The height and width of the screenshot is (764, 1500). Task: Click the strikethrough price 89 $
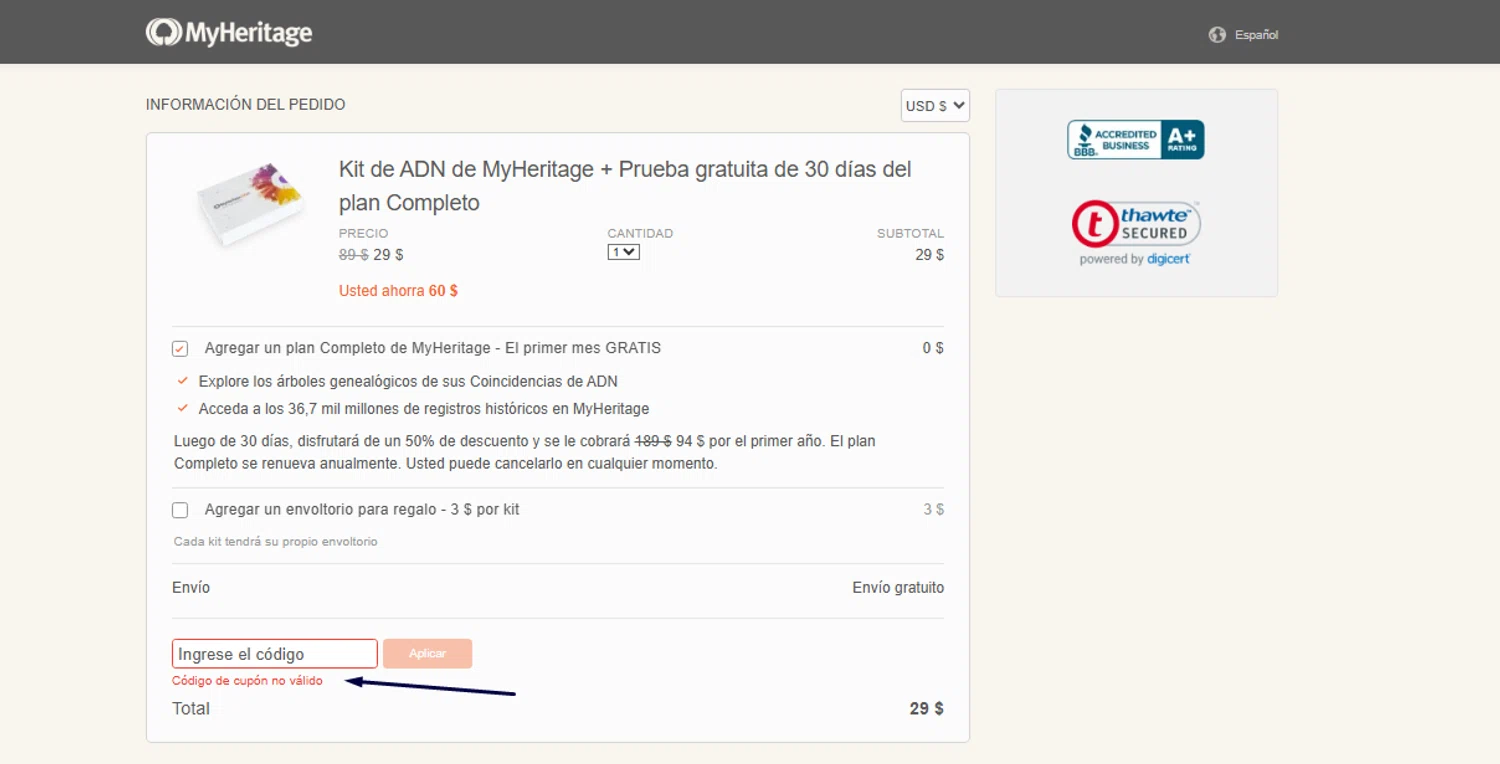point(354,255)
